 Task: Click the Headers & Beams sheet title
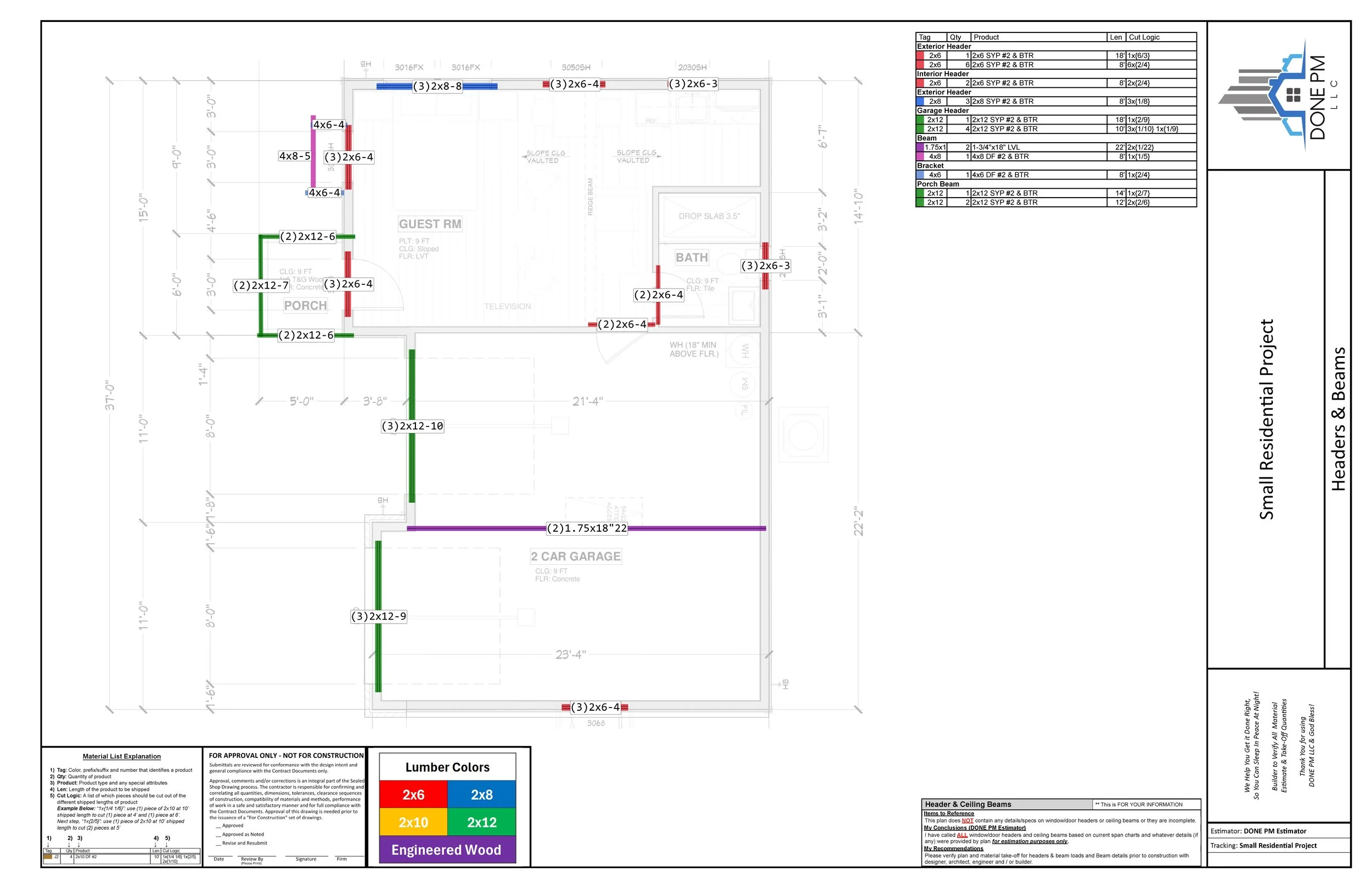pyautogui.click(x=1338, y=419)
